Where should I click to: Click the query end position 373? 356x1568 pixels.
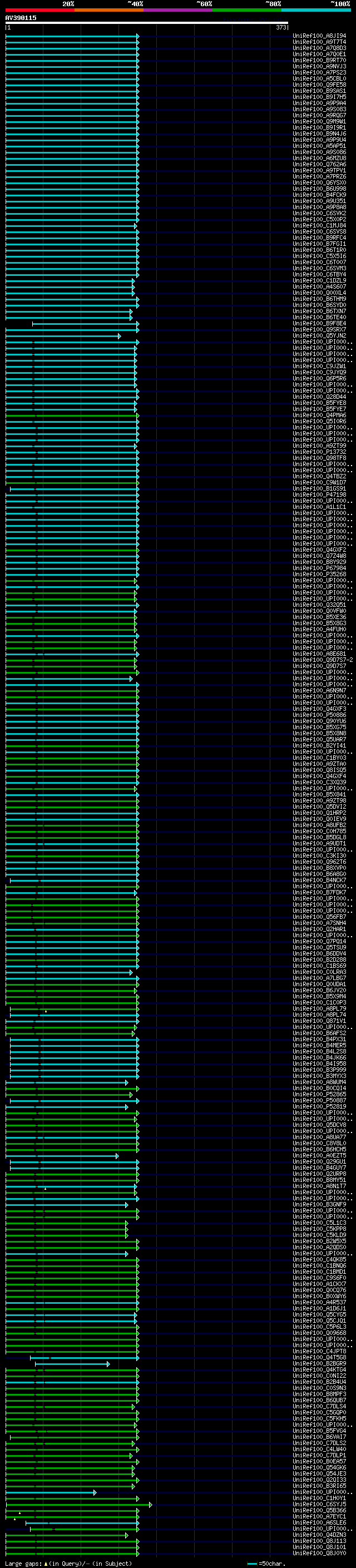[x=281, y=28]
